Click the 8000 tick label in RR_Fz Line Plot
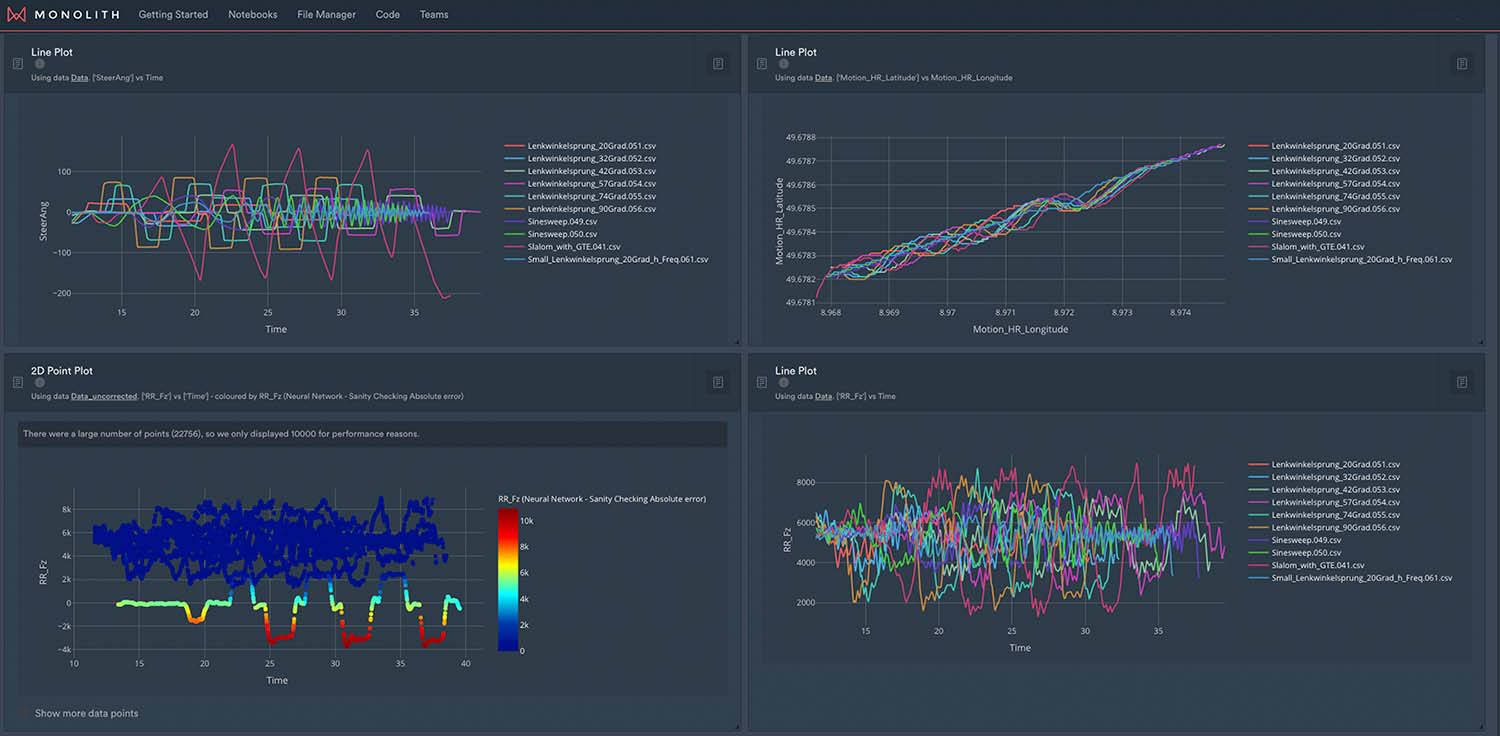 [x=805, y=482]
